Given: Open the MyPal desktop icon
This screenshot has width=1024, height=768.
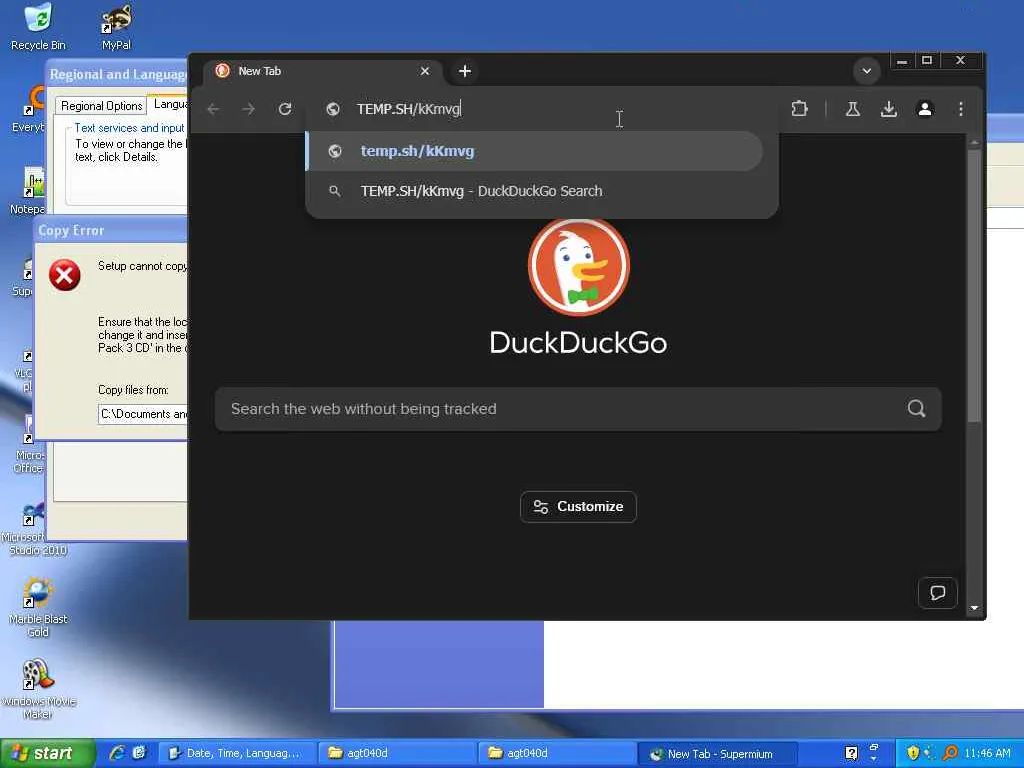Looking at the screenshot, I should pos(116,27).
